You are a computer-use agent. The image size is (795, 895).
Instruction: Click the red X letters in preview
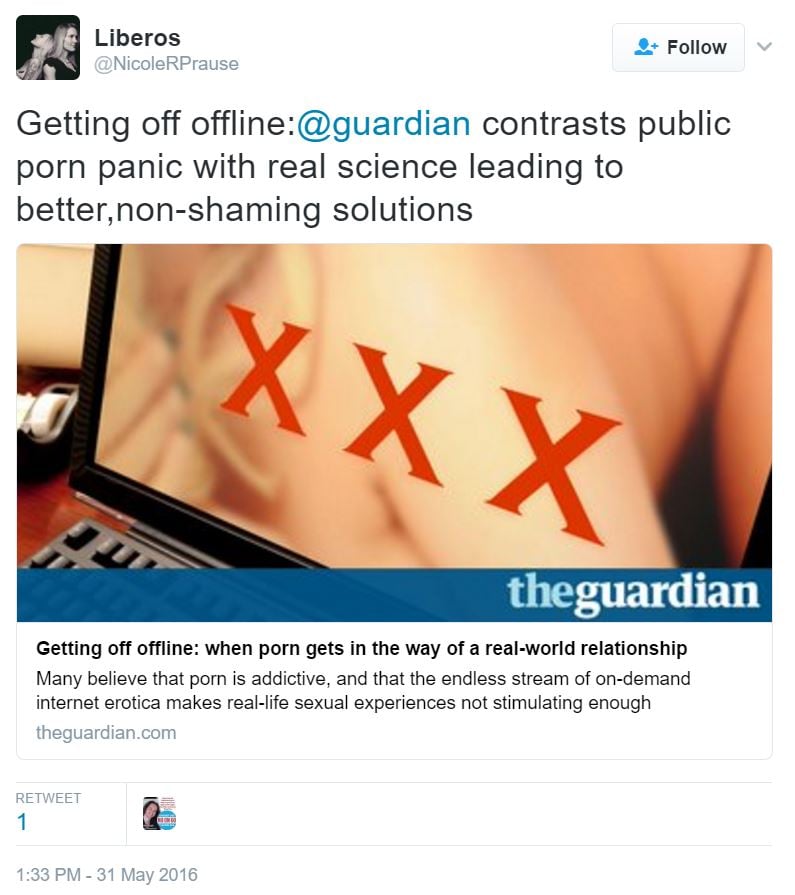click(x=421, y=425)
